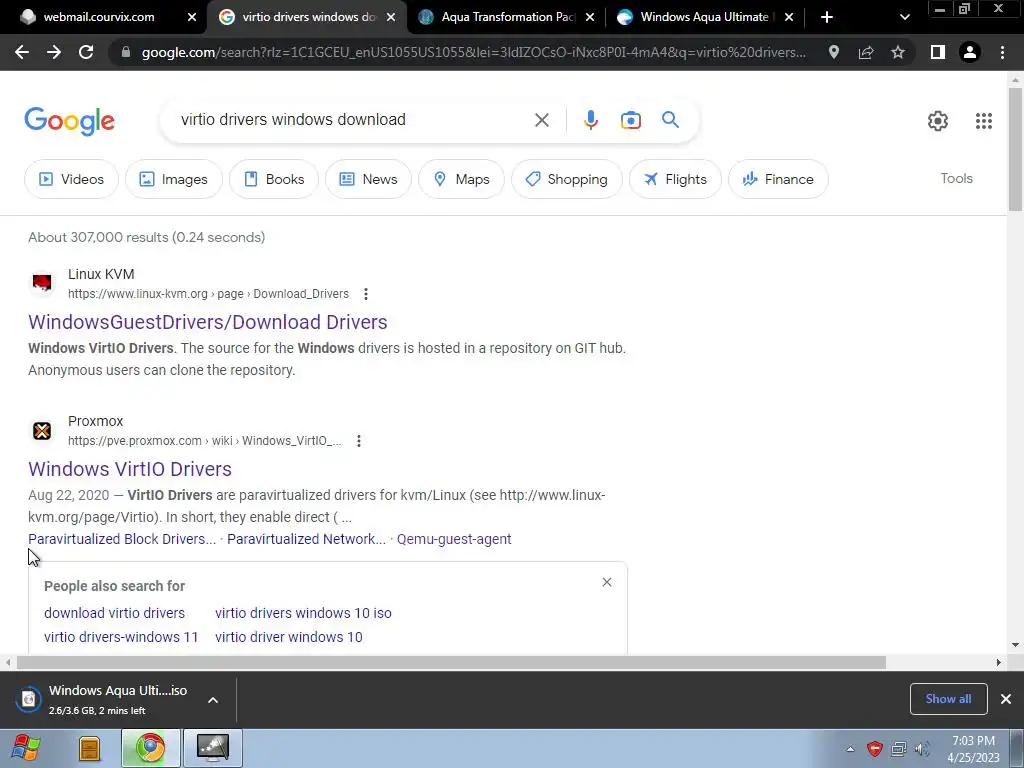Open the Paravirtualized Block Drivers sitelink

pyautogui.click(x=122, y=539)
